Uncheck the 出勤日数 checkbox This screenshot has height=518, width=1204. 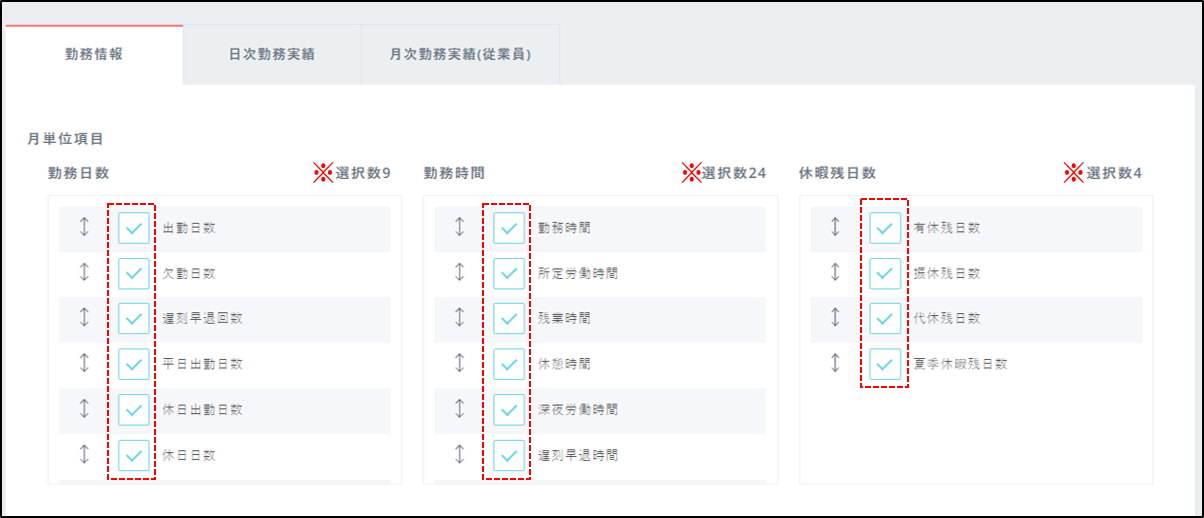[x=134, y=228]
